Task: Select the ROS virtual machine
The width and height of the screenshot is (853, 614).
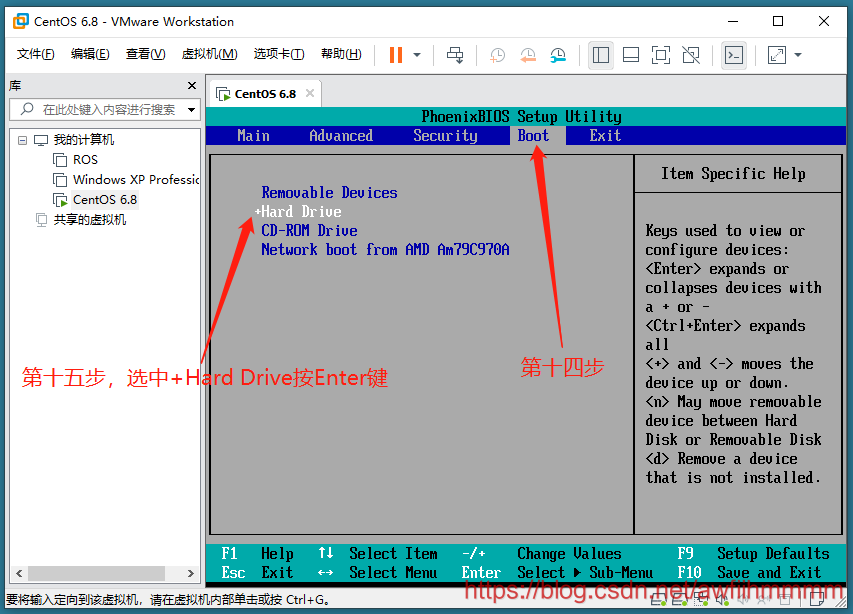Action: coord(85,160)
